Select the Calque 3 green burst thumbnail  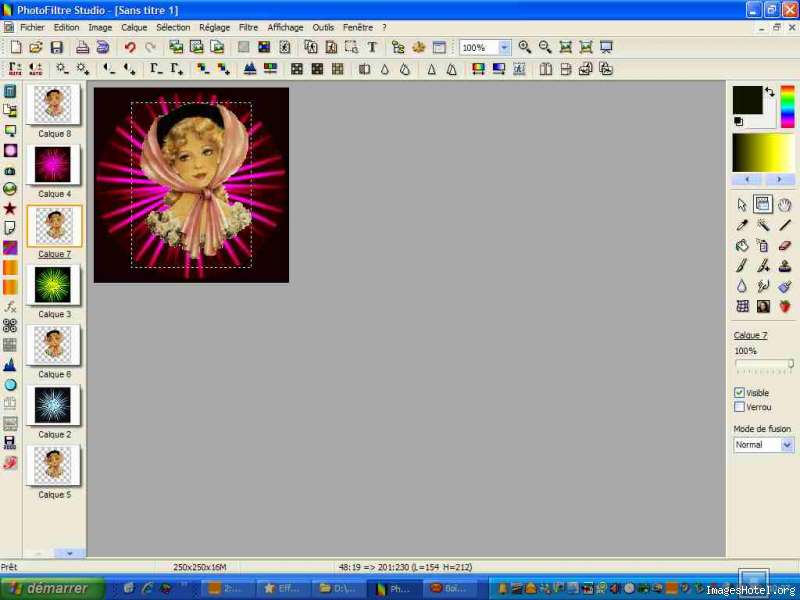tap(54, 285)
